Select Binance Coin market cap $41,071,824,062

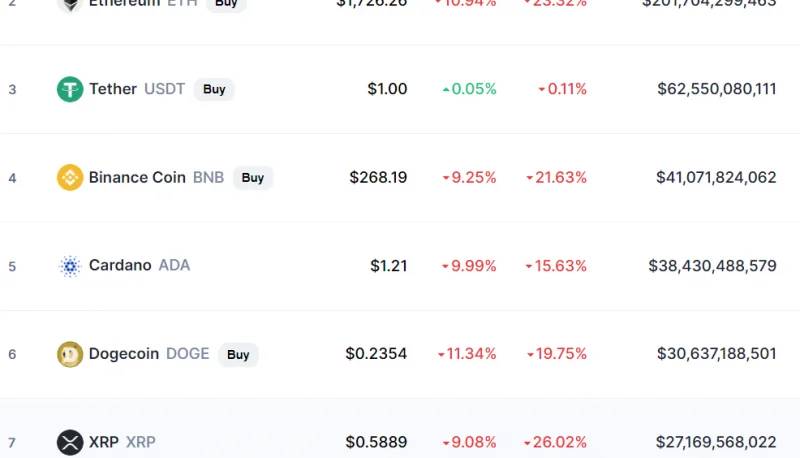(x=716, y=177)
